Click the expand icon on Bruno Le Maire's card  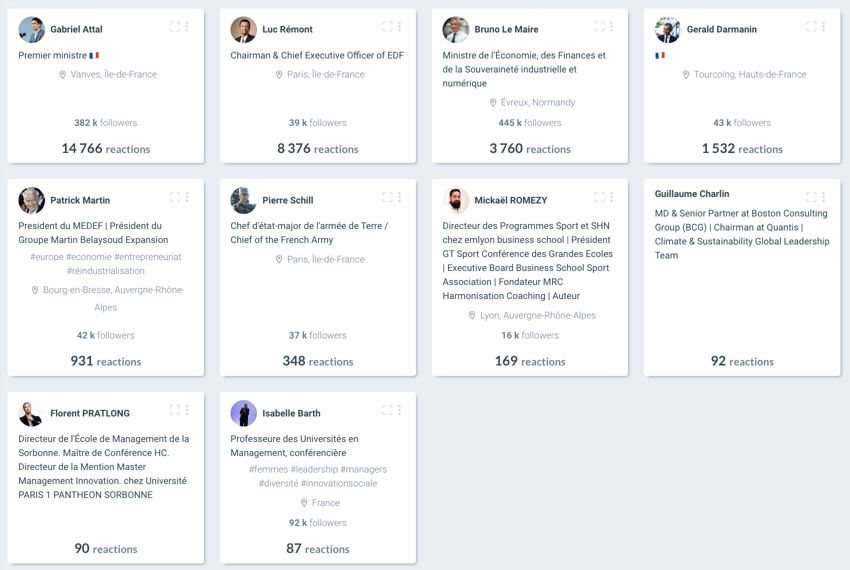click(x=599, y=26)
